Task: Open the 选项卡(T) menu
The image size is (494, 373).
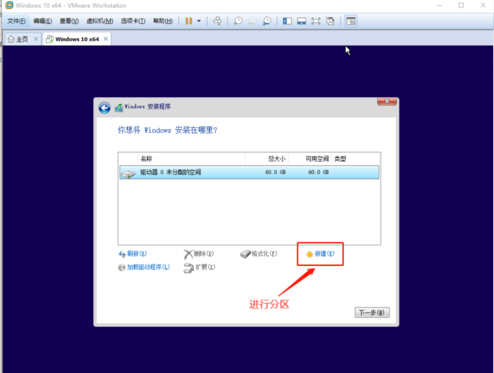Action: [x=133, y=21]
